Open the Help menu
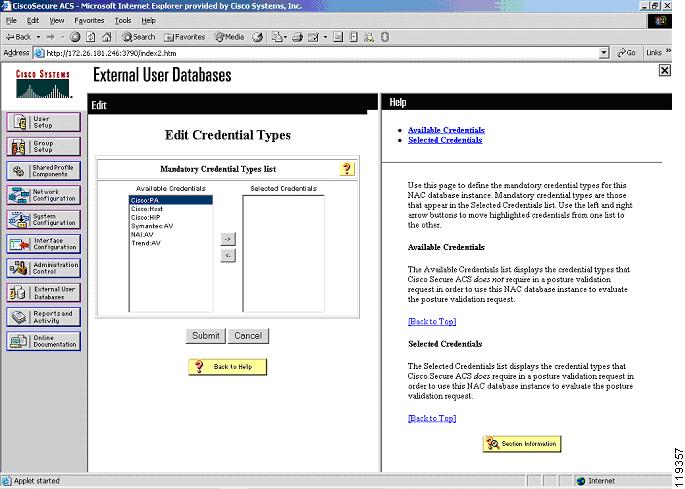685x489 pixels. point(148,21)
